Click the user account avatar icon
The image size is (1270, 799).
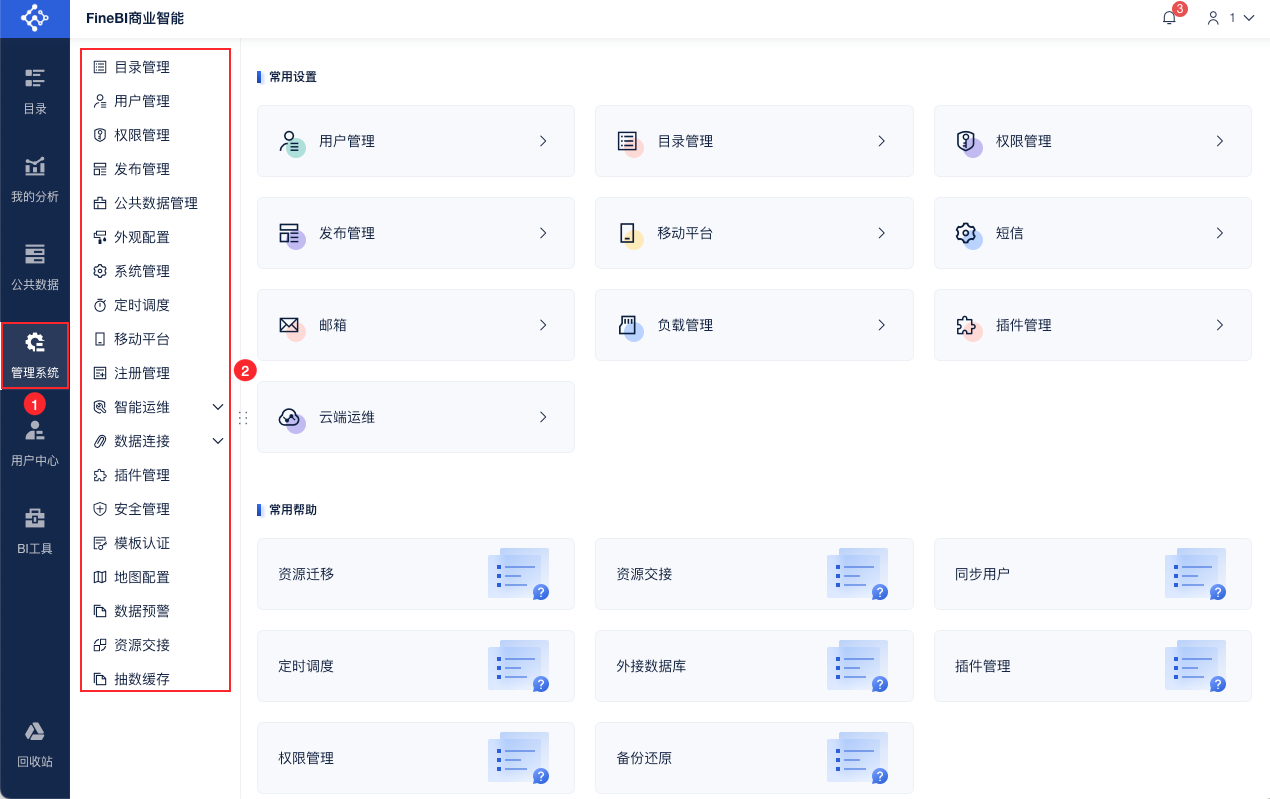point(1214,18)
